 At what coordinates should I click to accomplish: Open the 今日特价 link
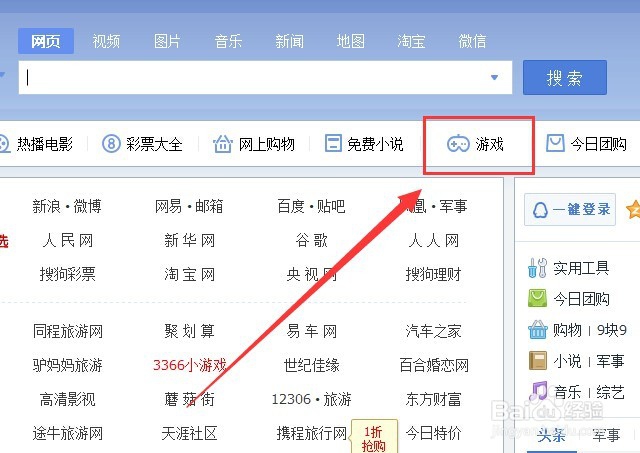click(x=433, y=433)
